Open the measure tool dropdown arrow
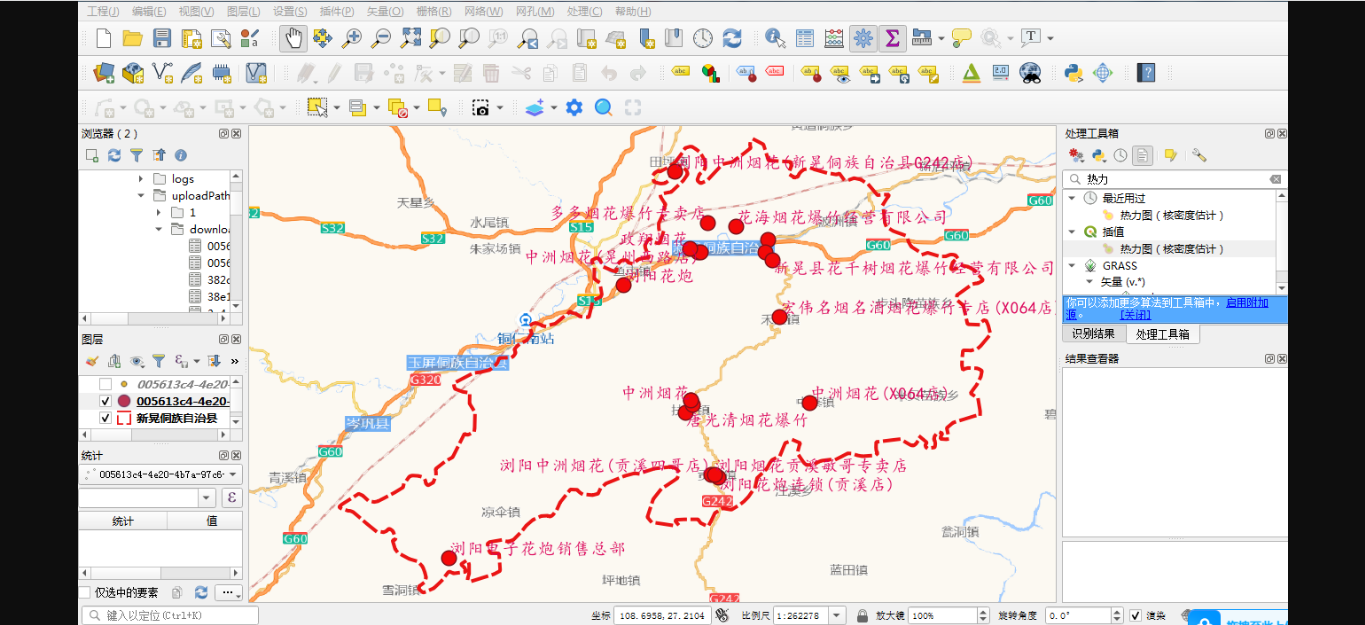The height and width of the screenshot is (625, 1365). pyautogui.click(x=941, y=39)
